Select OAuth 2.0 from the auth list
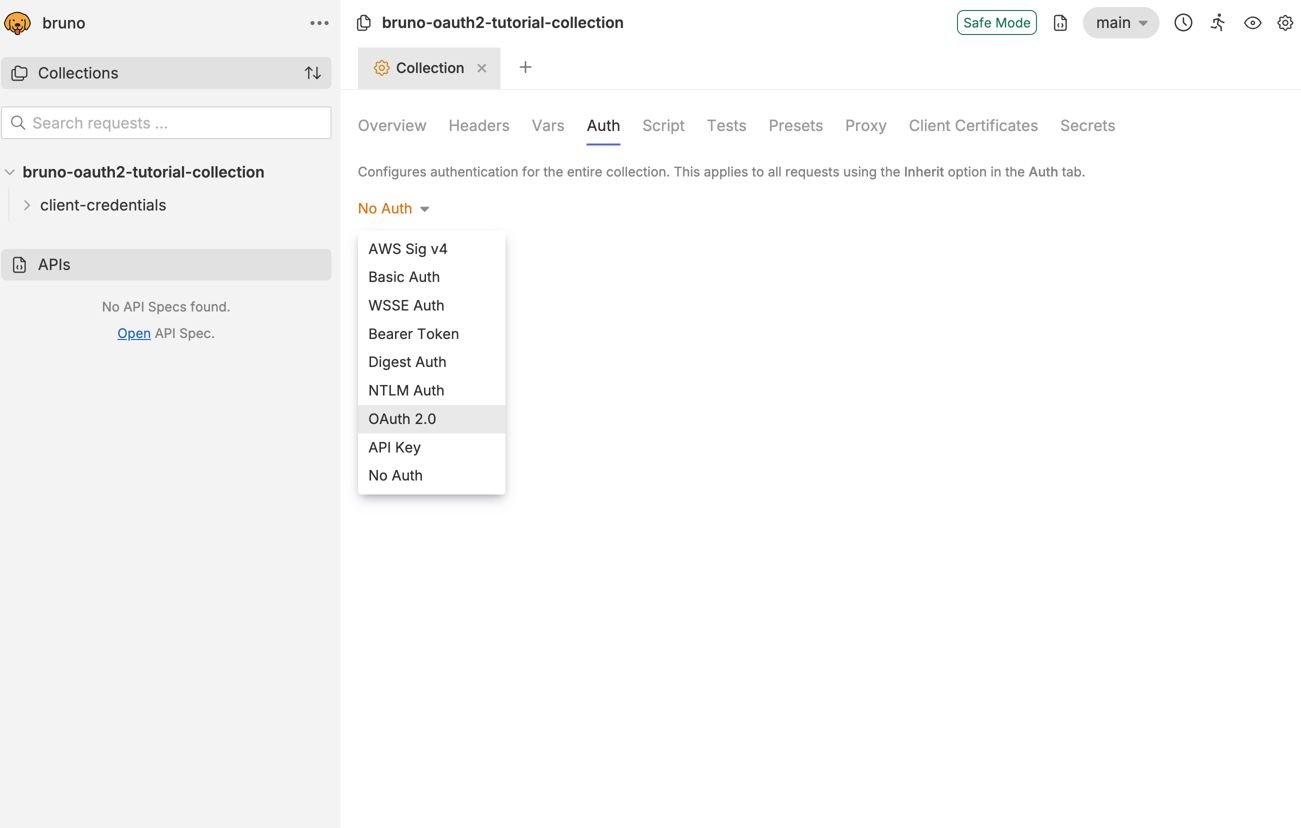The height and width of the screenshot is (828, 1301). point(402,418)
